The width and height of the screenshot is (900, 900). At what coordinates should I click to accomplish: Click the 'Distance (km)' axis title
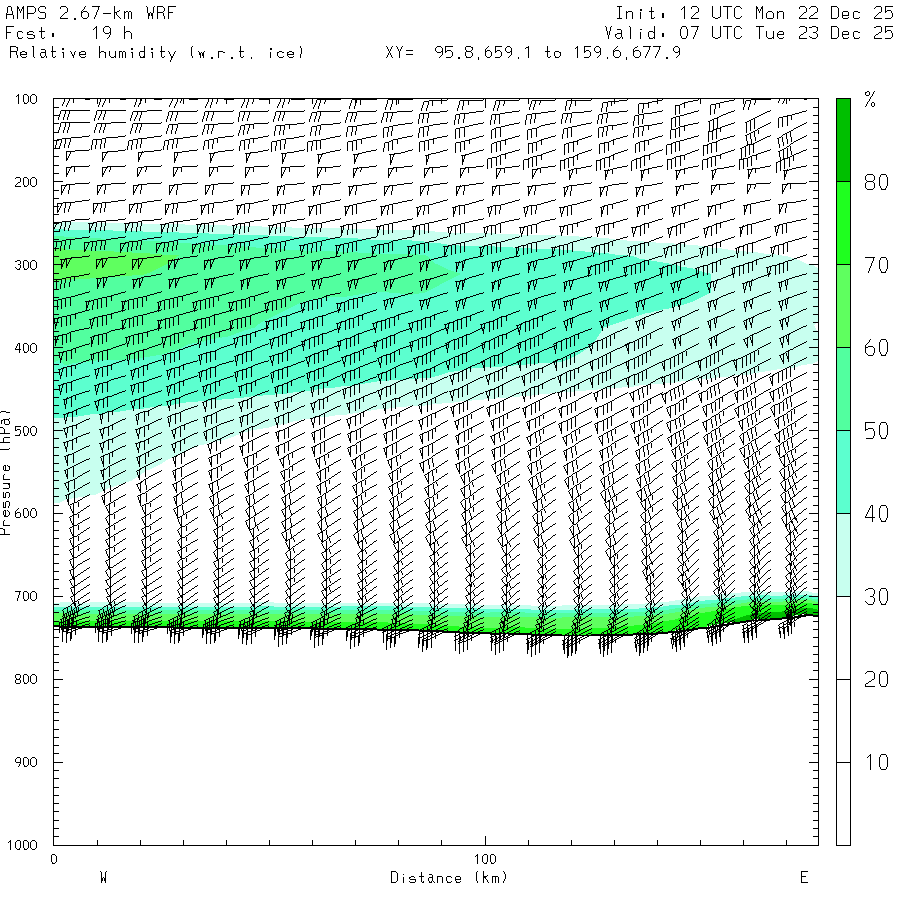click(x=449, y=878)
